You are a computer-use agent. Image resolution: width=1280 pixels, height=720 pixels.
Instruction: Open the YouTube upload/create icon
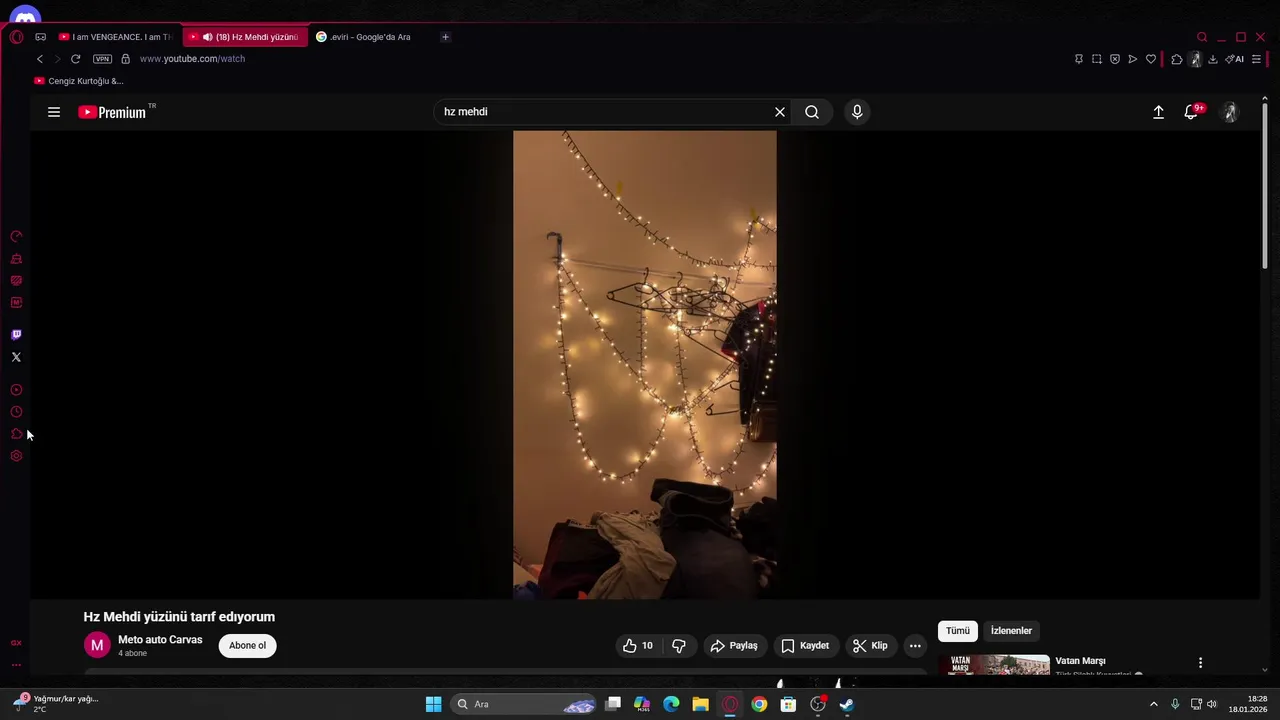click(1158, 112)
